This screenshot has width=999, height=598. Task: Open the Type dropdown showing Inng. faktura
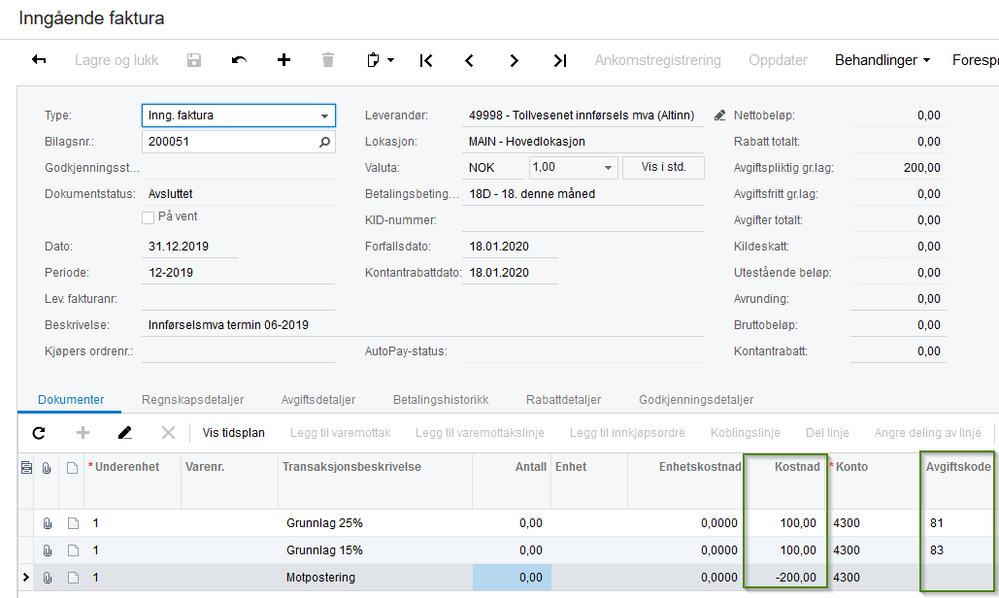click(324, 116)
